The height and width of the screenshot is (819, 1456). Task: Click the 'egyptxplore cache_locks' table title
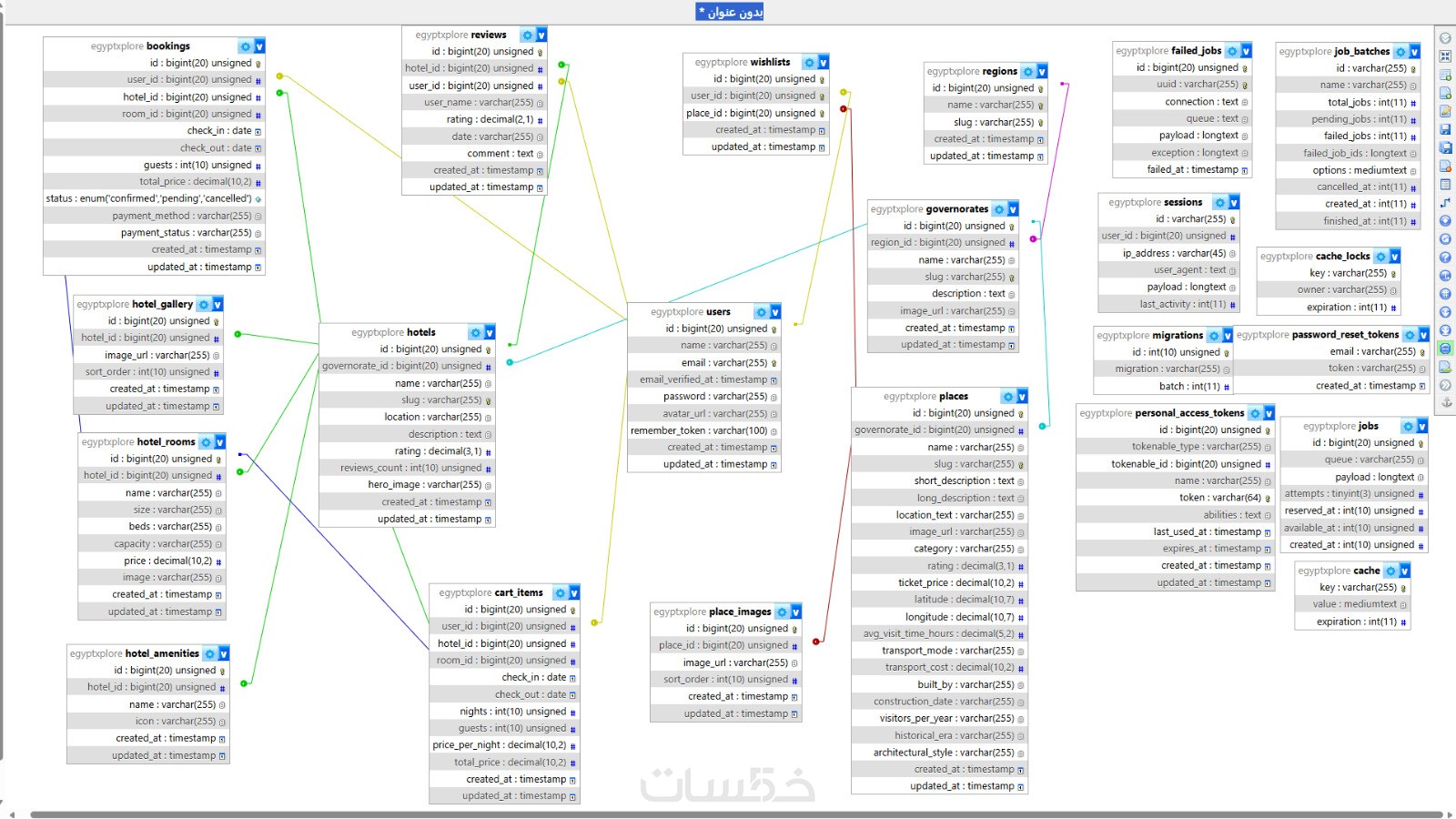[x=1315, y=257]
